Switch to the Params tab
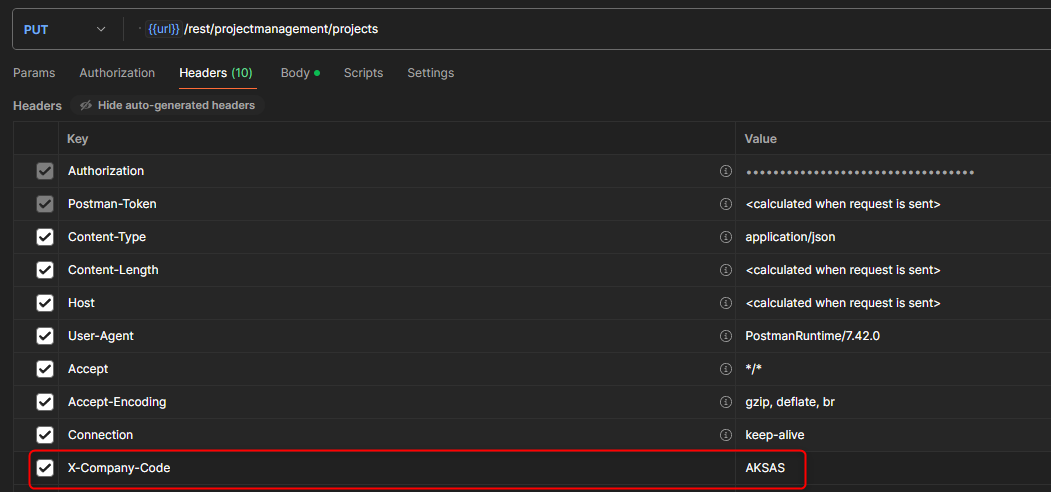Screen dimensions: 1051x492 [x=34, y=73]
